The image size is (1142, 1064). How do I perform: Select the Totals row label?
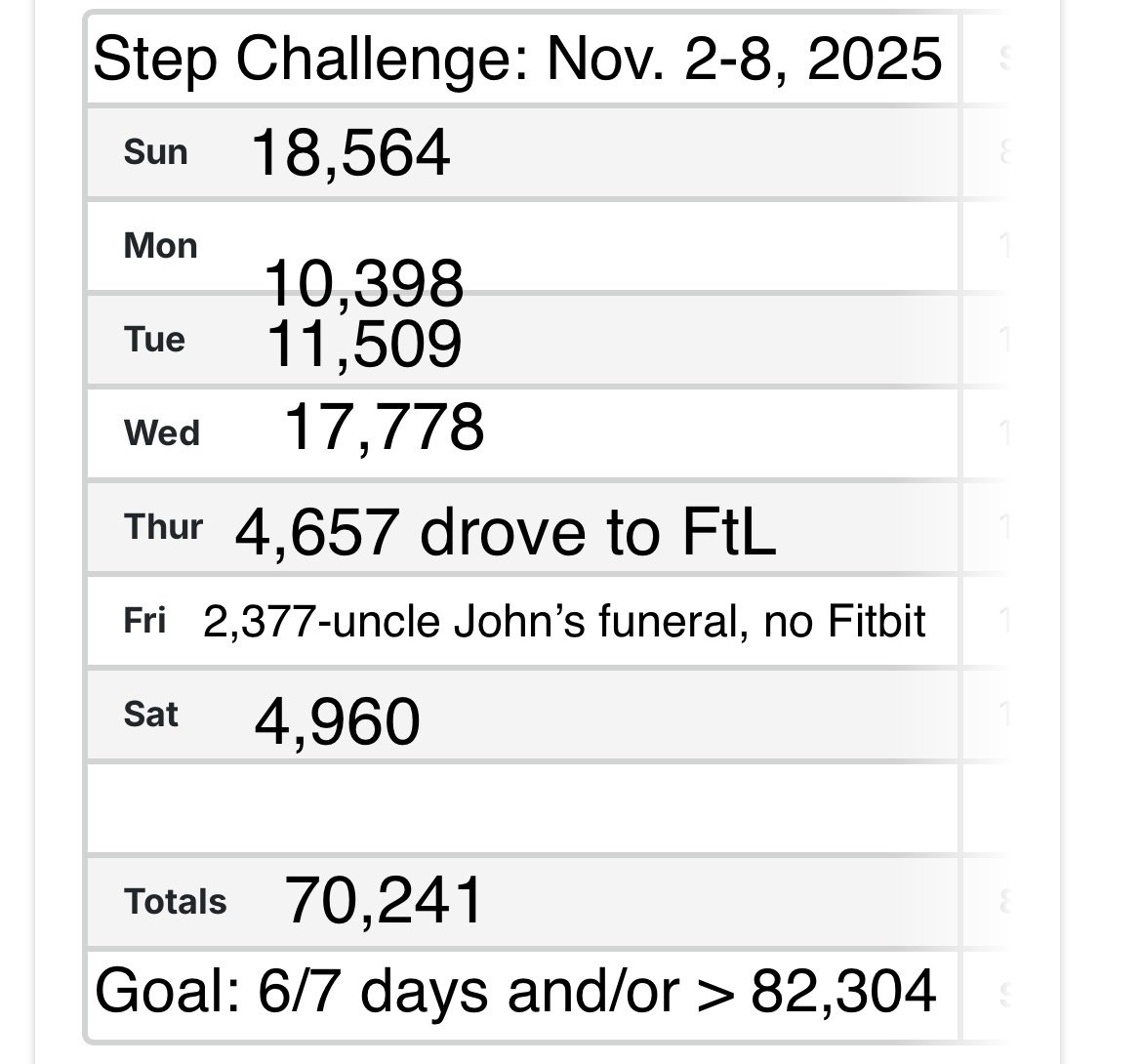pos(175,901)
